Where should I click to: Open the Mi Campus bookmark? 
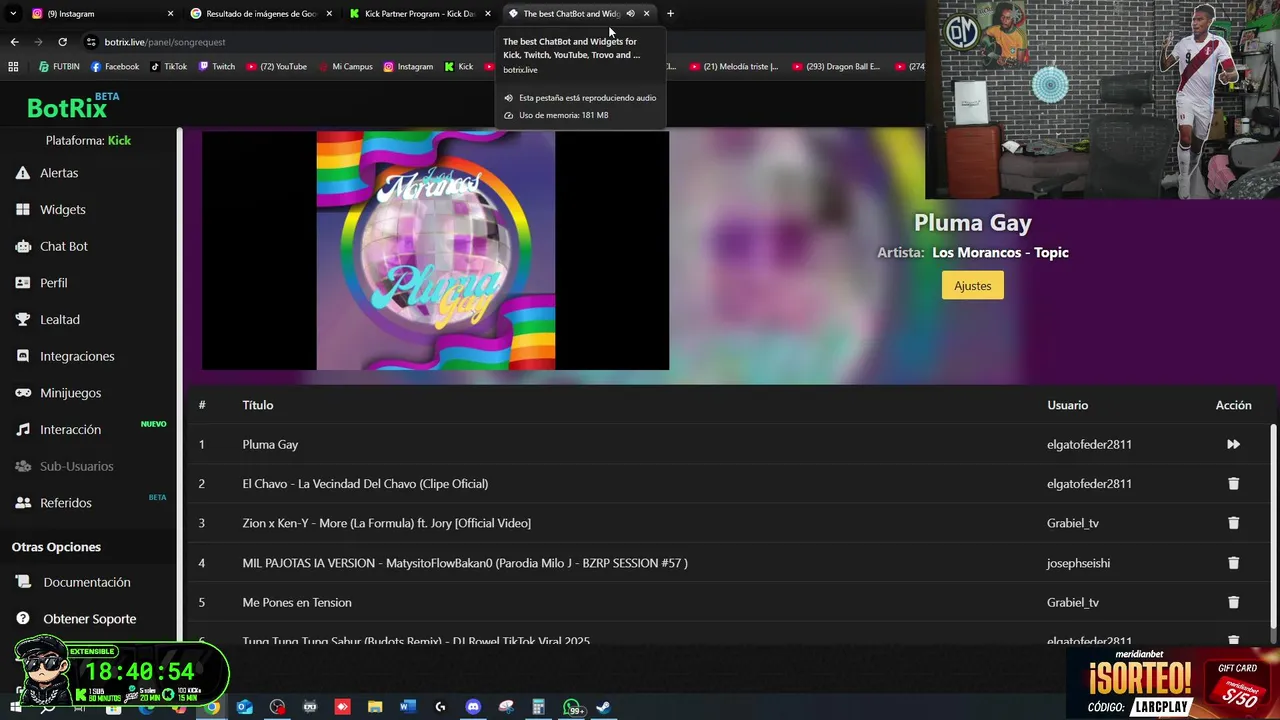(x=345, y=67)
